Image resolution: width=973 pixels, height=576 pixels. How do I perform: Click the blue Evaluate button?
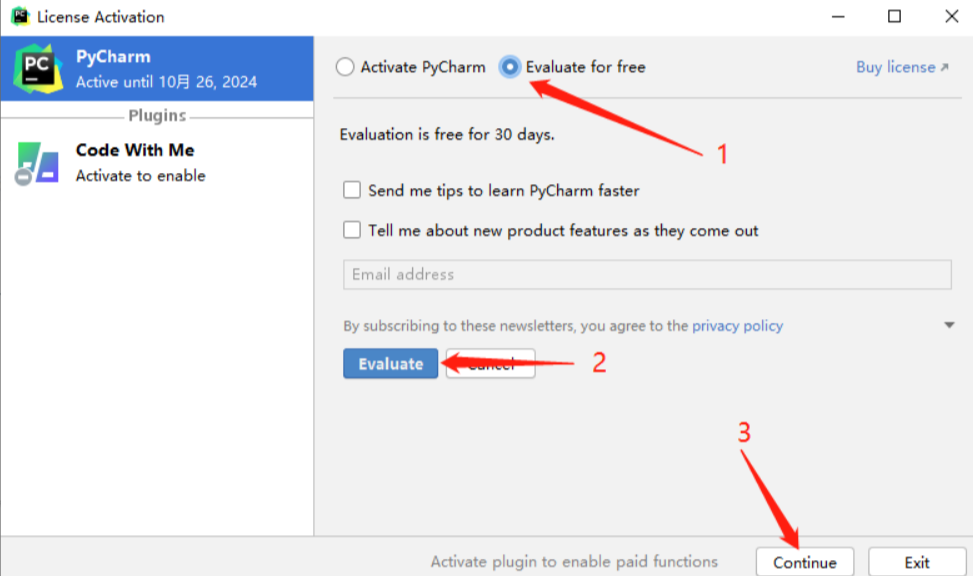pos(390,364)
